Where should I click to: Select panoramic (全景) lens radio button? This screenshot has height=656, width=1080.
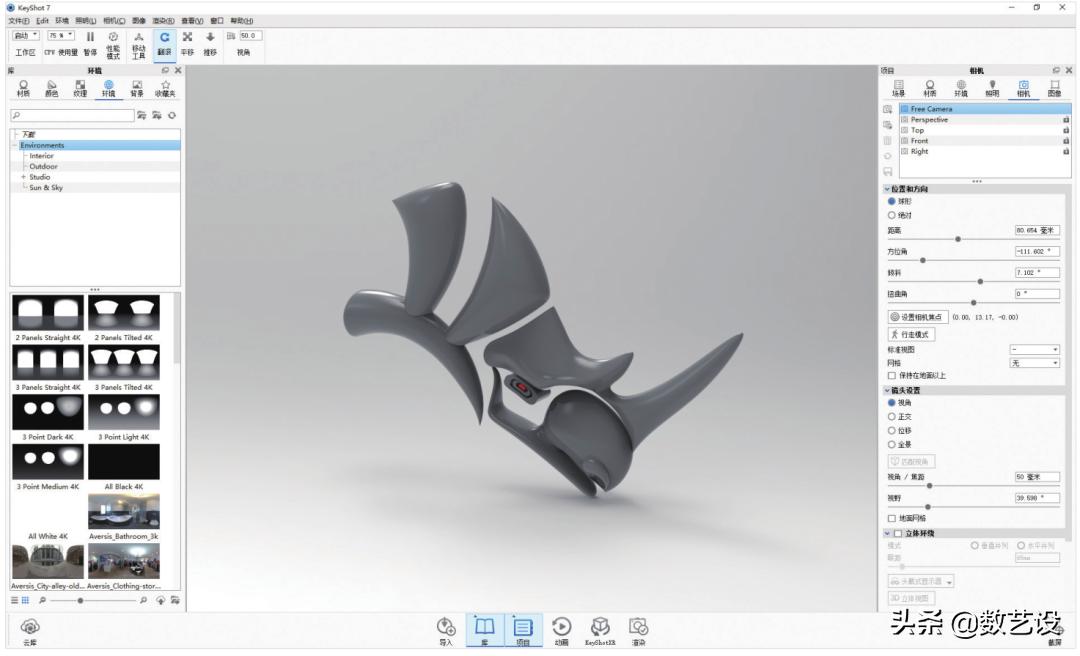(x=891, y=444)
